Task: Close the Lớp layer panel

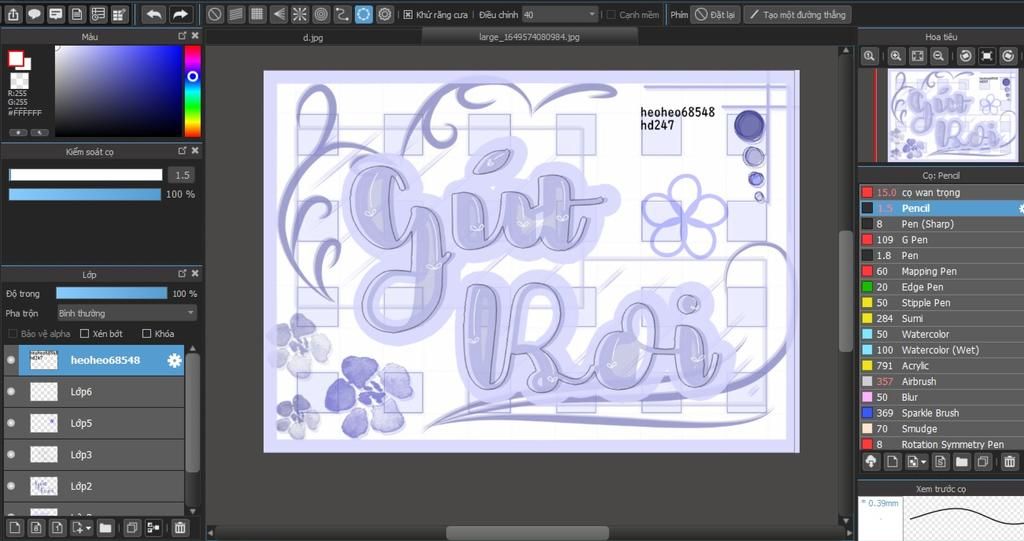Action: coord(195,274)
